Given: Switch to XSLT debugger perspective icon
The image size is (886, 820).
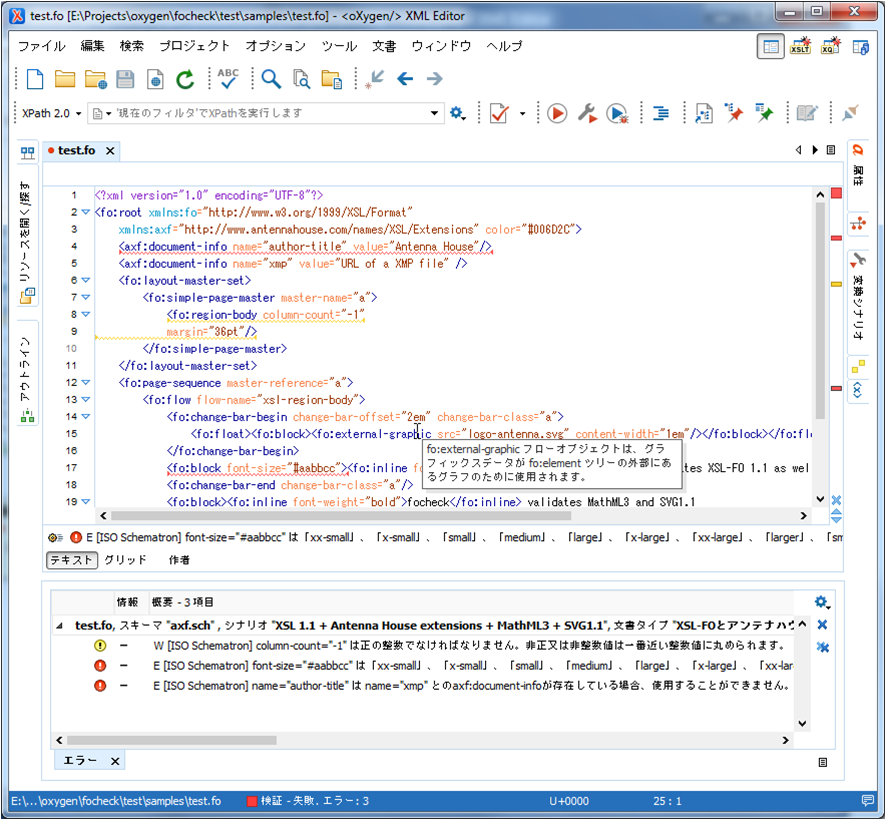Looking at the screenshot, I should [800, 46].
